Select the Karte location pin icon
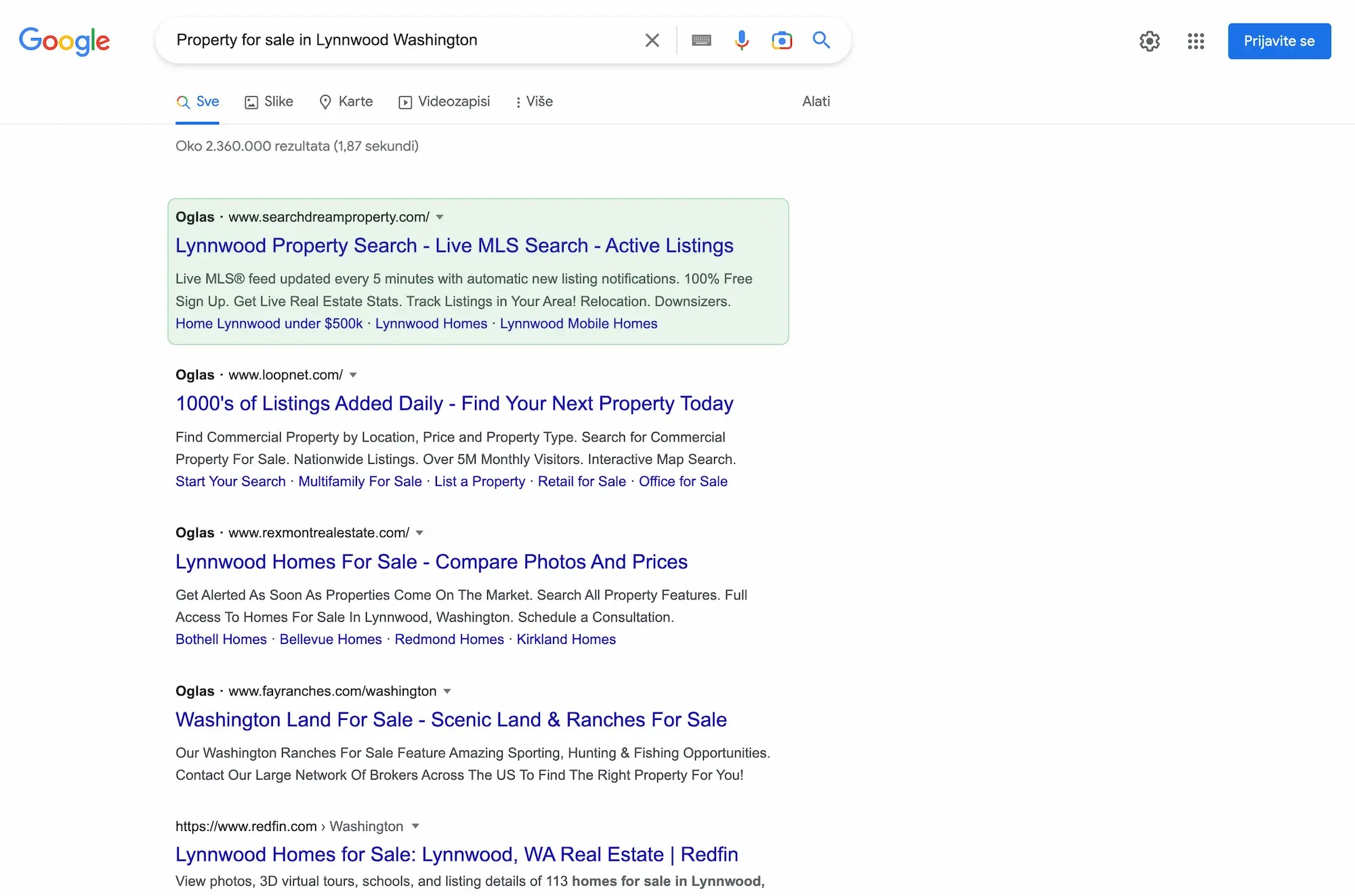Image resolution: width=1355 pixels, height=896 pixels. pos(327,102)
